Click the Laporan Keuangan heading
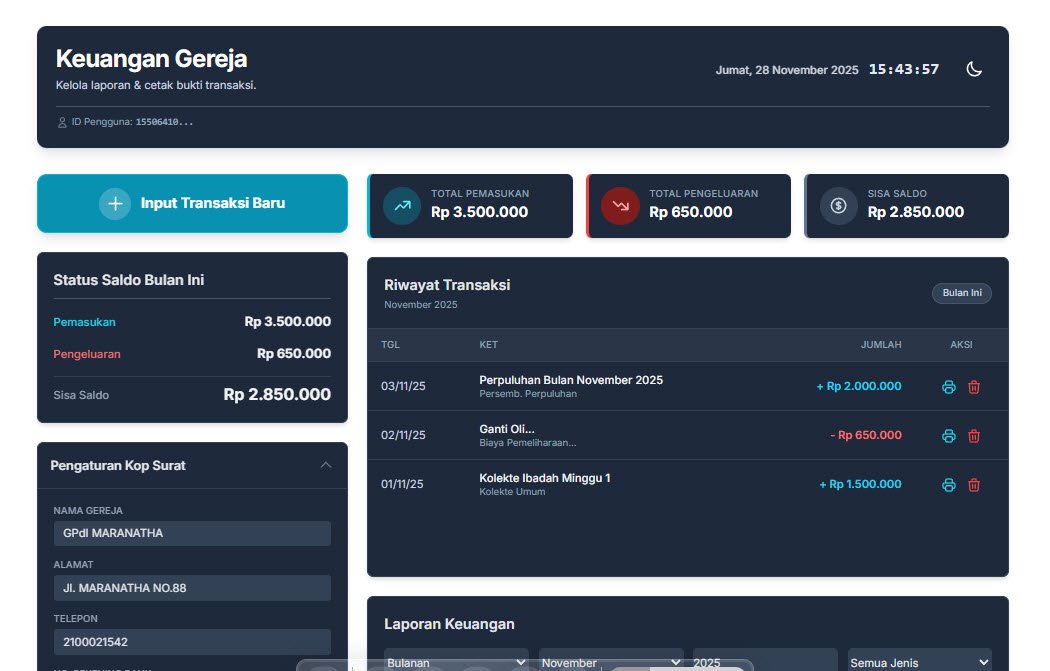The width and height of the screenshot is (1050, 671). 449,624
